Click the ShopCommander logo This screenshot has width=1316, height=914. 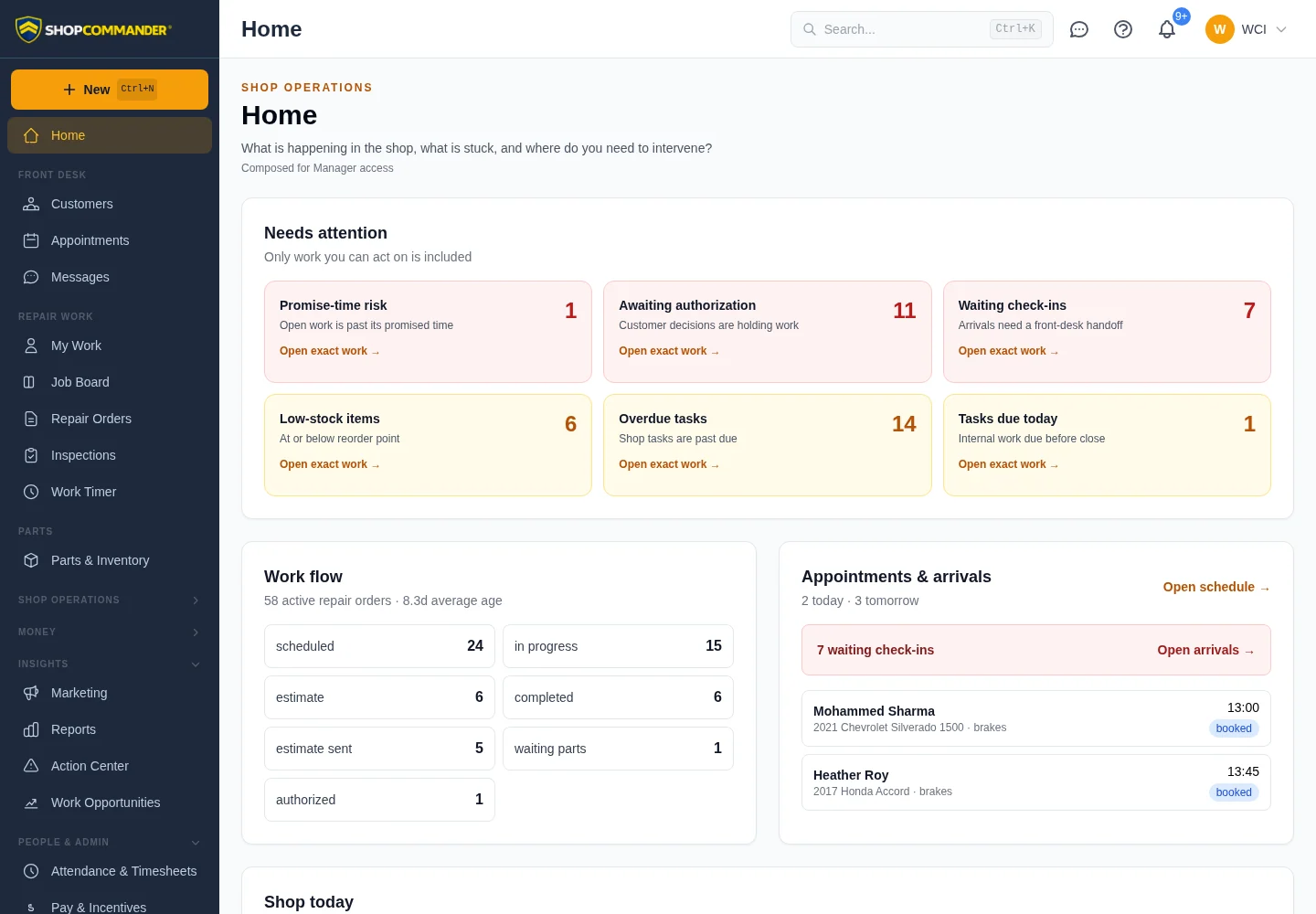(x=92, y=29)
